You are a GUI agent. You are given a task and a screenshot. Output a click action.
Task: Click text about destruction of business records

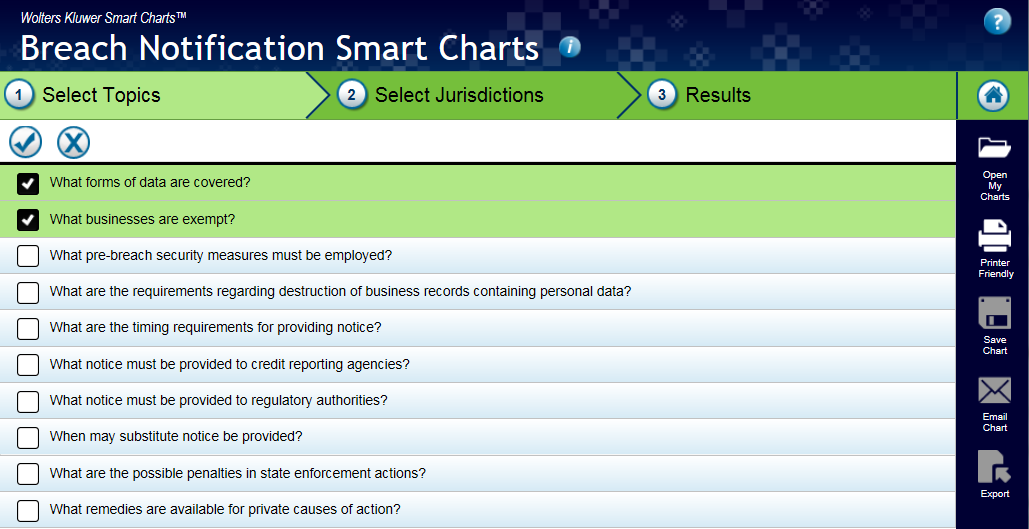point(341,291)
